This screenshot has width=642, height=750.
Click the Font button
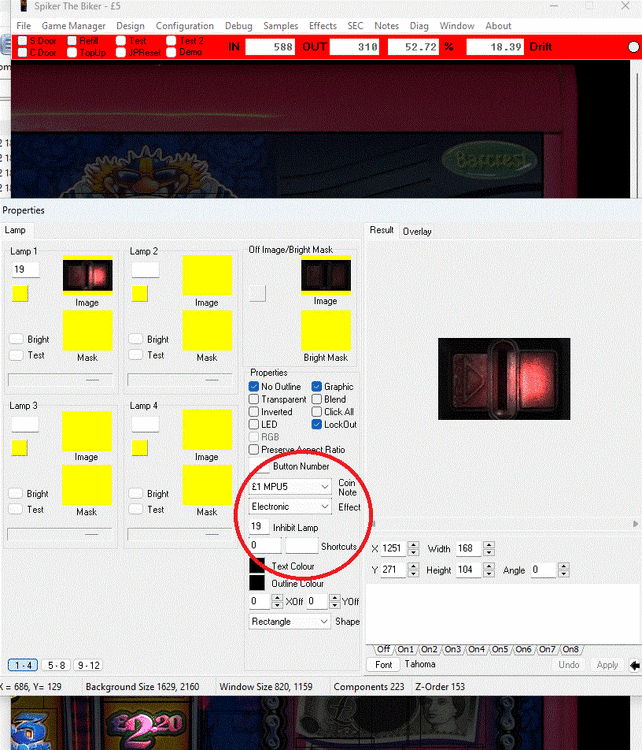(384, 665)
